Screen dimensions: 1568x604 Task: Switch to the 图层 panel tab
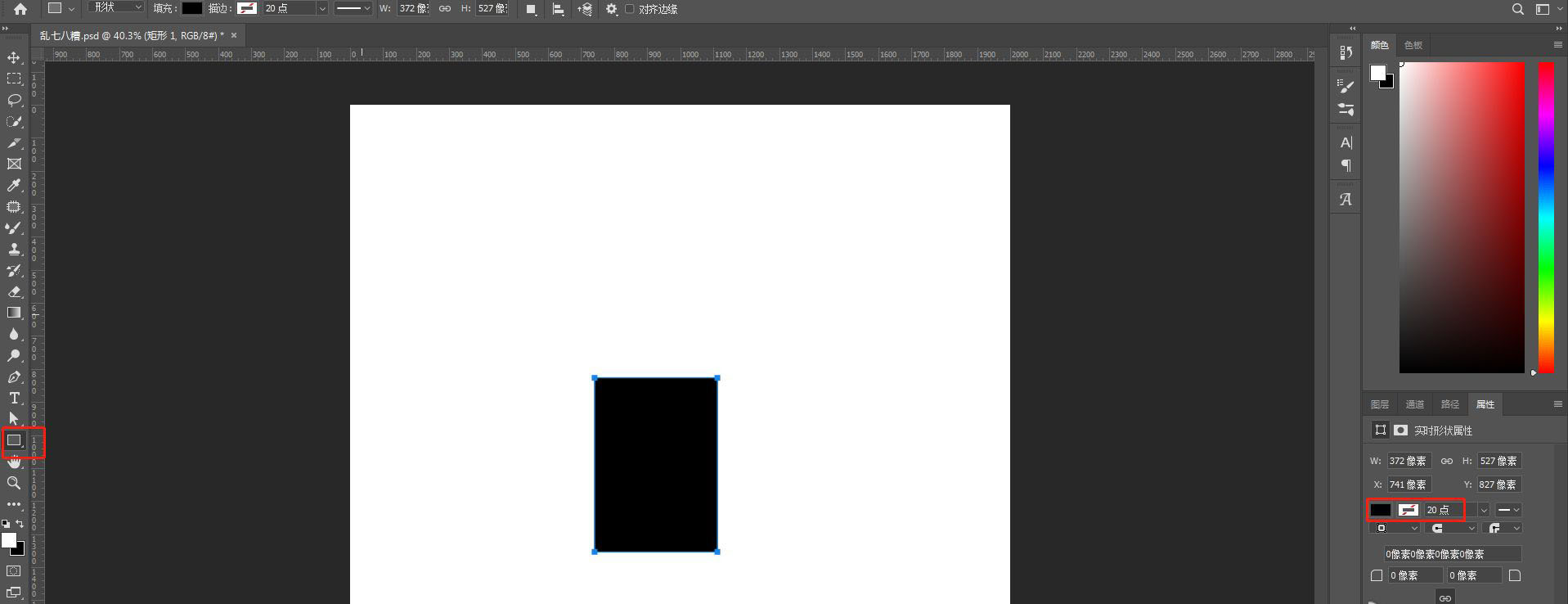(1380, 404)
